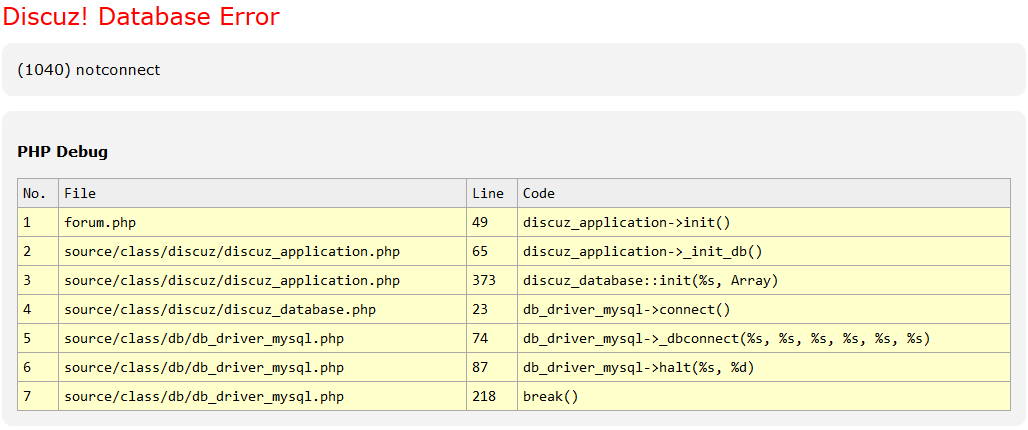
Task: Click row number 1 in No. column
Action: [x=38, y=222]
